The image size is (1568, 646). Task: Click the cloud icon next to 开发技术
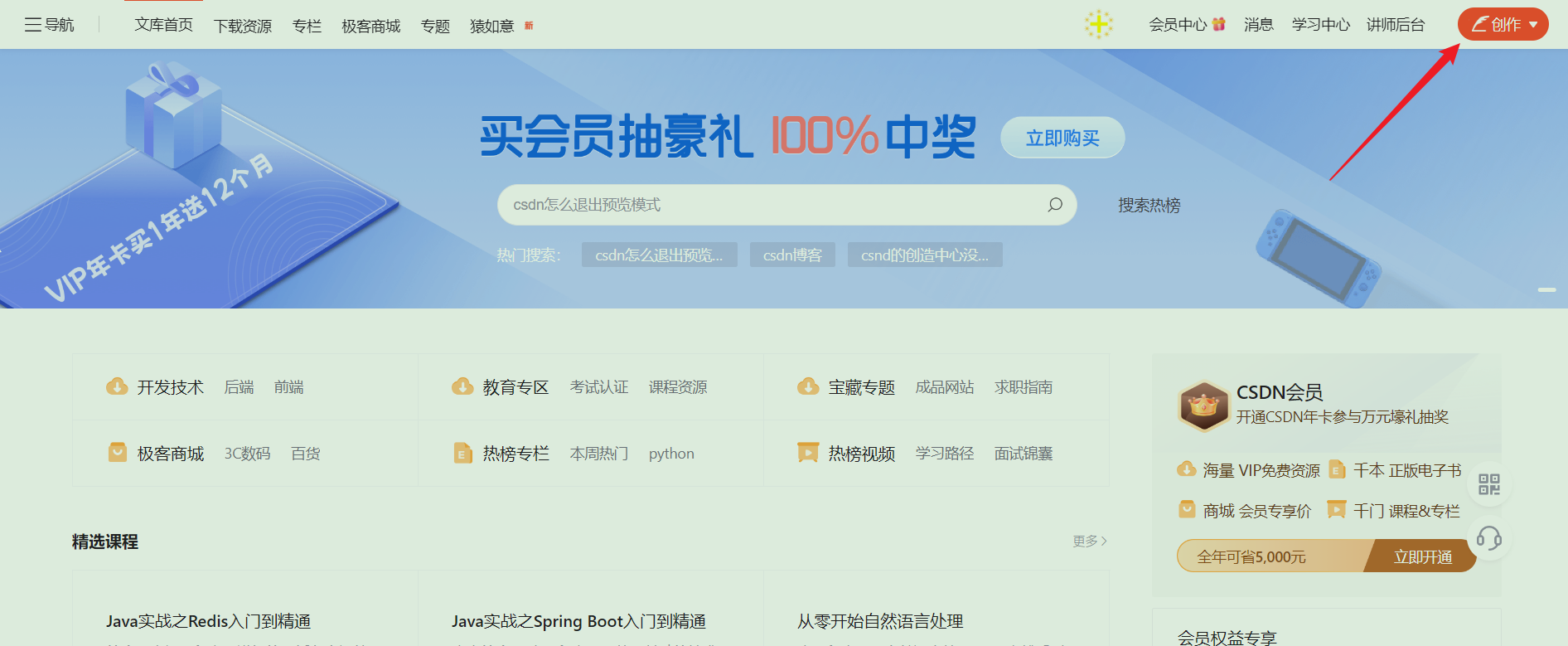point(117,386)
